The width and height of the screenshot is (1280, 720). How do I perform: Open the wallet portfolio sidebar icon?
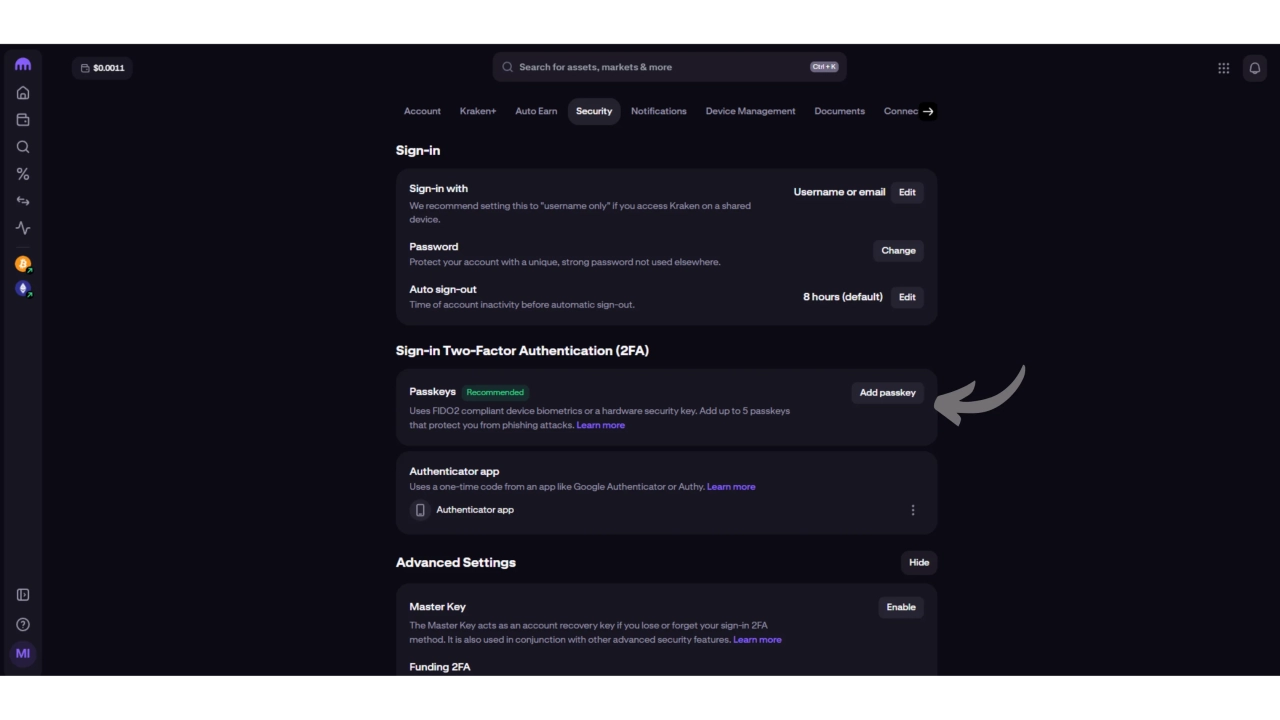(23, 120)
